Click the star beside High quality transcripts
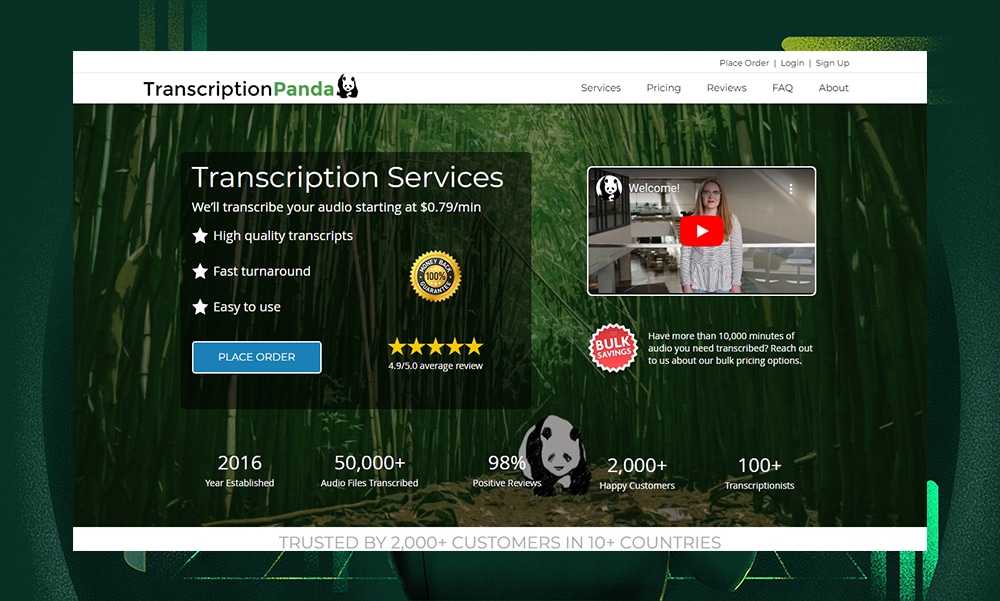Viewport: 1000px width, 601px height. (200, 236)
